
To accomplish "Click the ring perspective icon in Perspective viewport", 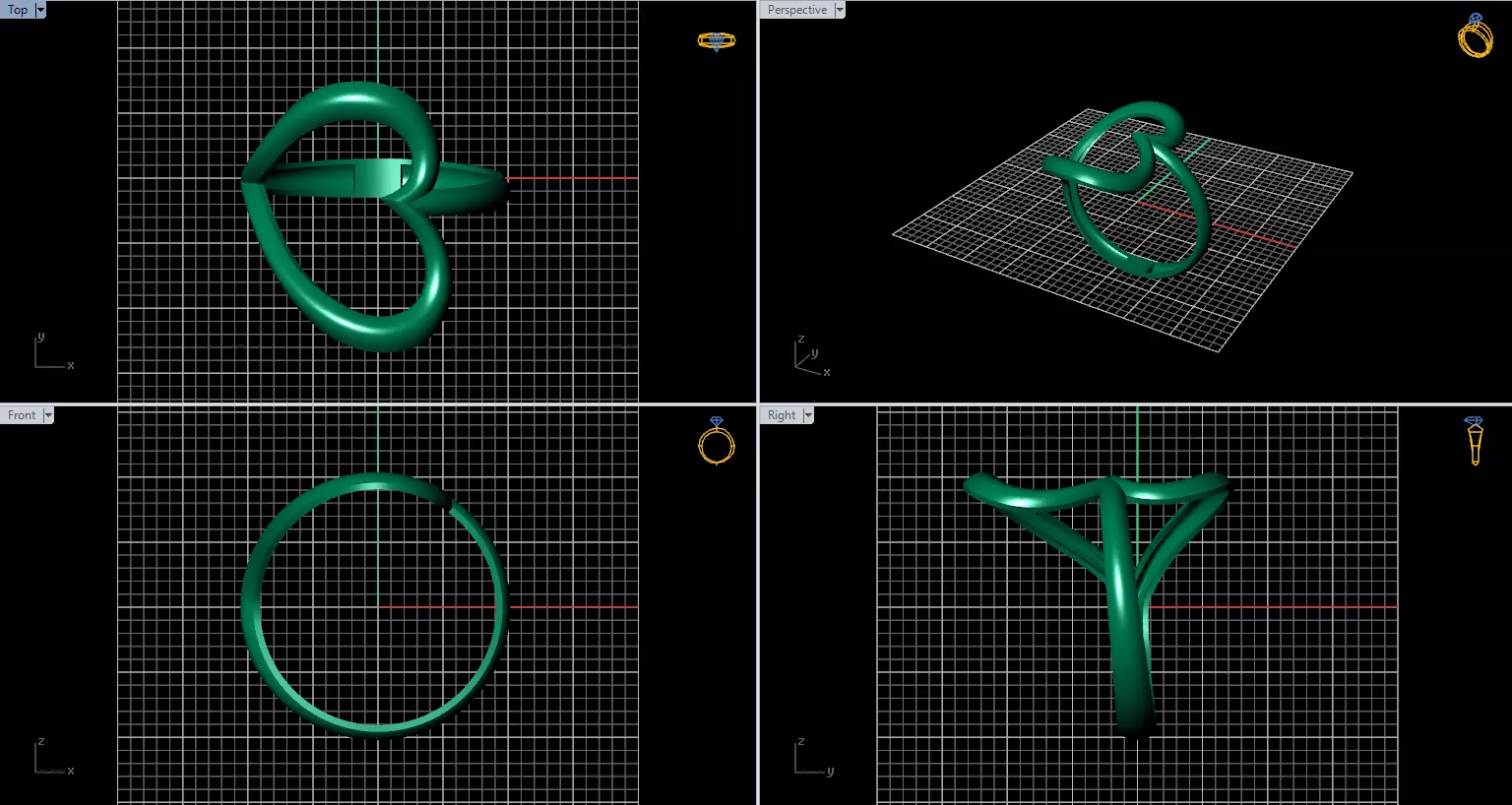I will 1475,35.
